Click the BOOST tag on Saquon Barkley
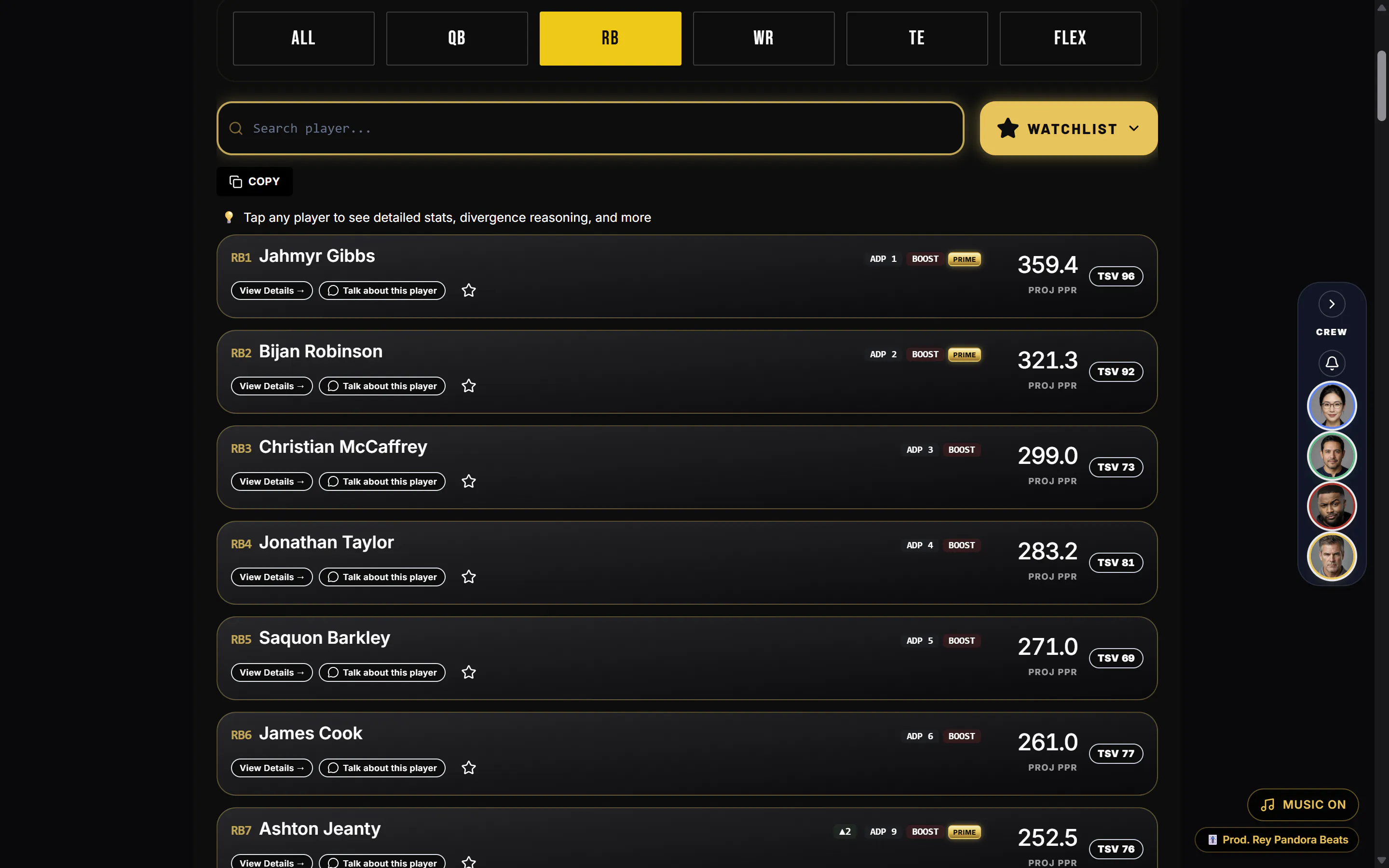Screen dimensions: 1389x868 [x=961, y=641]
